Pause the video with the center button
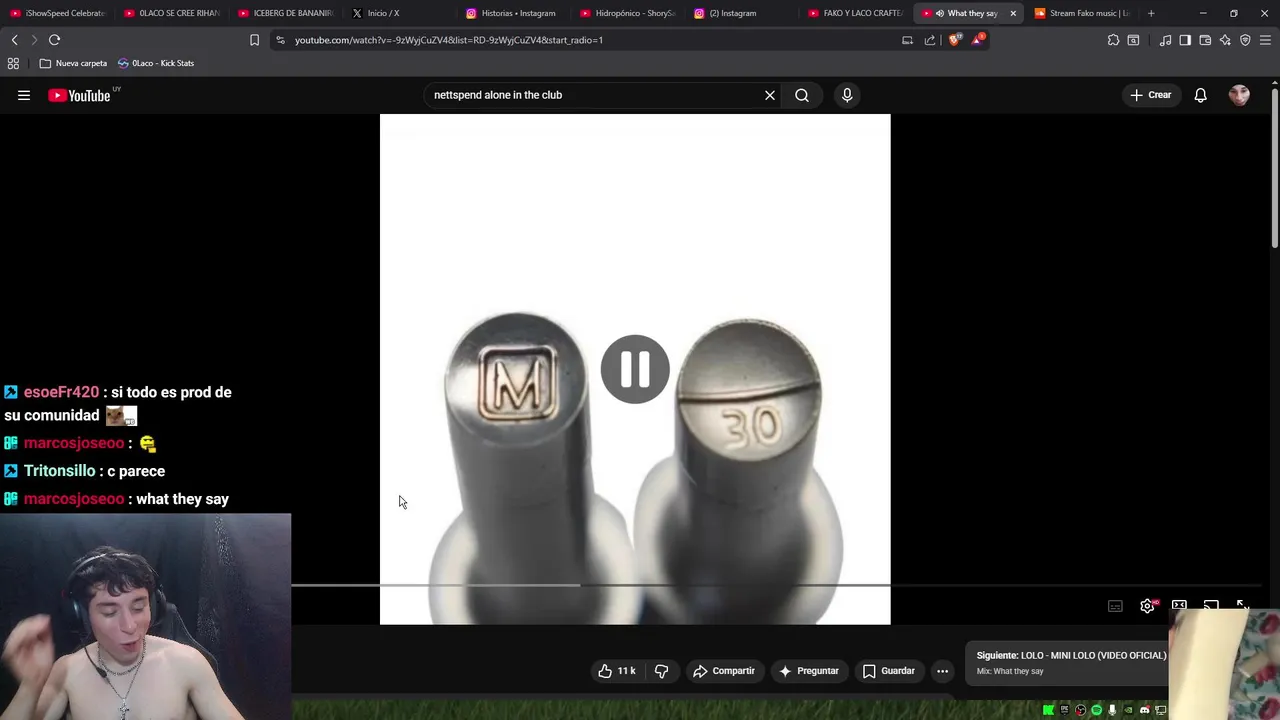The image size is (1280, 720). [x=635, y=369]
